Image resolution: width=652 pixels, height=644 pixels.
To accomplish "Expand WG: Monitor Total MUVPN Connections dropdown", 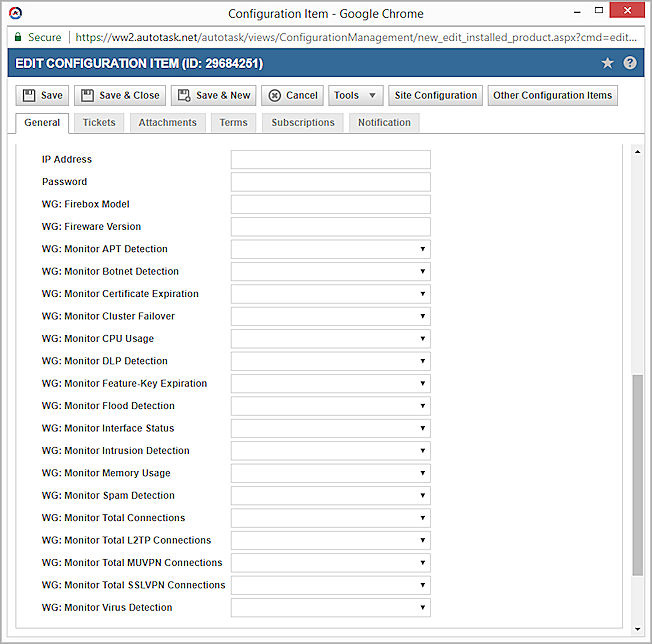I will coord(331,563).
